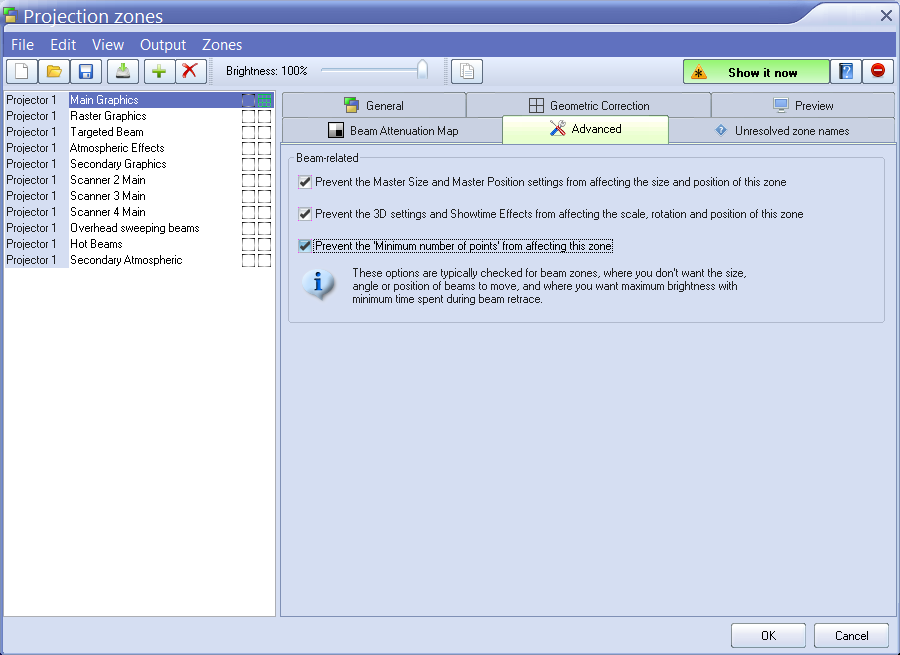Toggle the 3D settings and Showtime Effects checkbox
Image resolution: width=900 pixels, height=655 pixels.
pos(305,214)
